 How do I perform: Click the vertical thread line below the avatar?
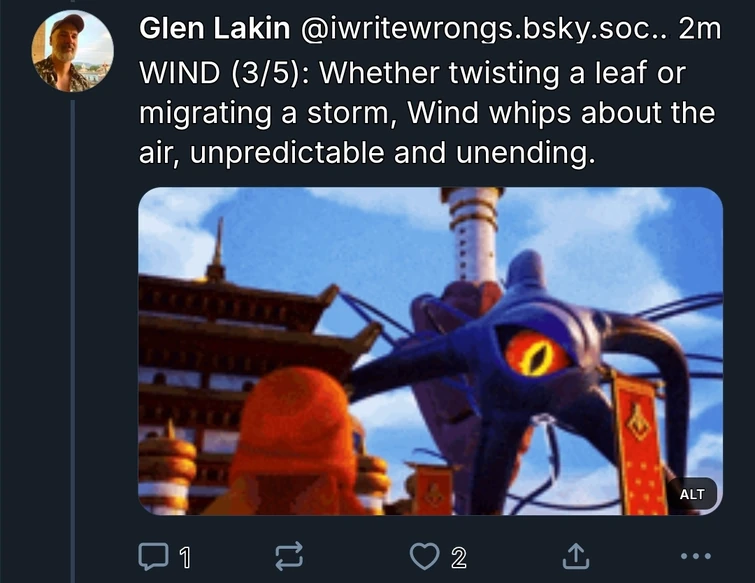73,341
